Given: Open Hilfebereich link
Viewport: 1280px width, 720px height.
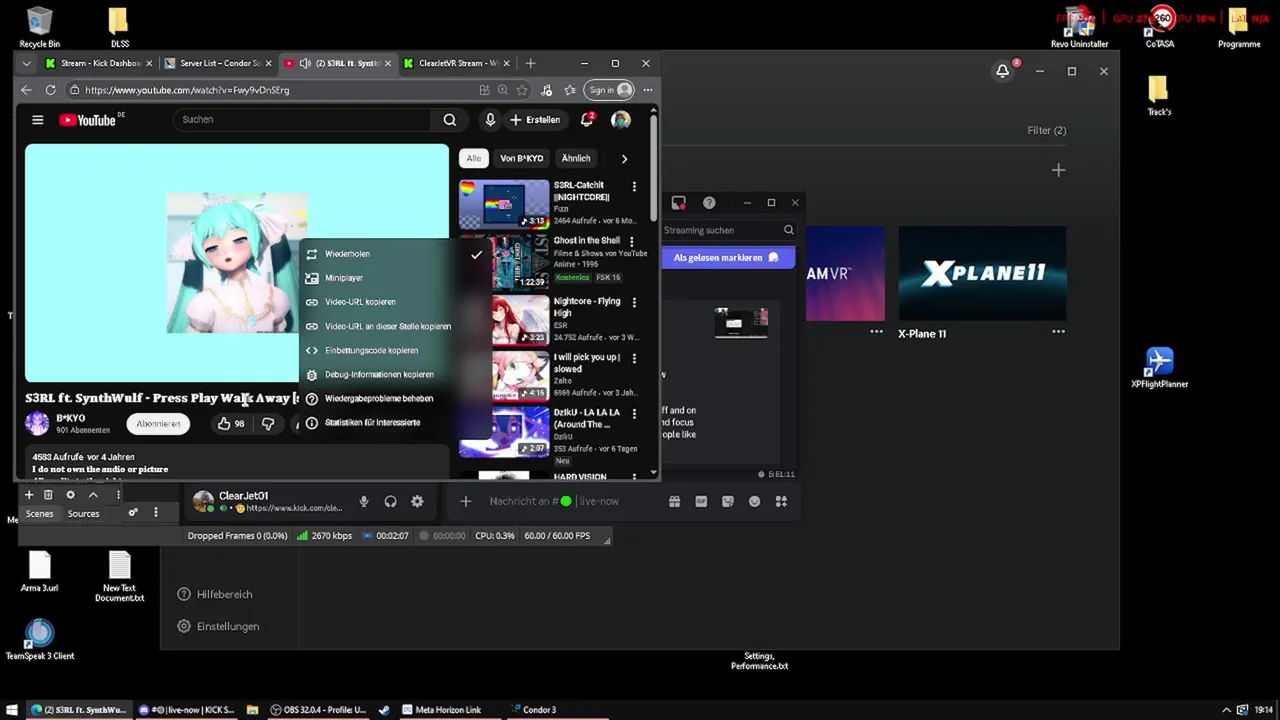Looking at the screenshot, I should pyautogui.click(x=215, y=594).
